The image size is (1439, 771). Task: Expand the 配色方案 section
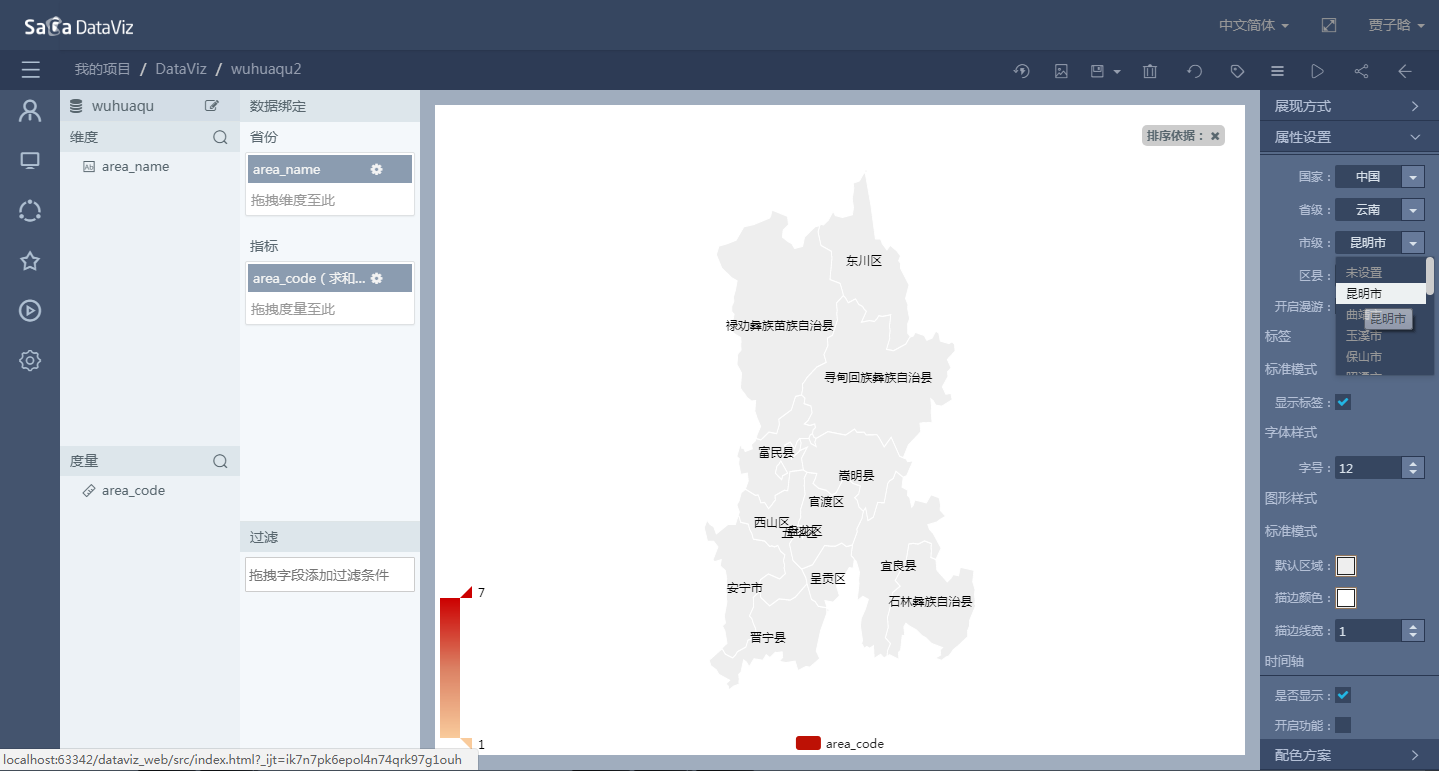coord(1349,755)
